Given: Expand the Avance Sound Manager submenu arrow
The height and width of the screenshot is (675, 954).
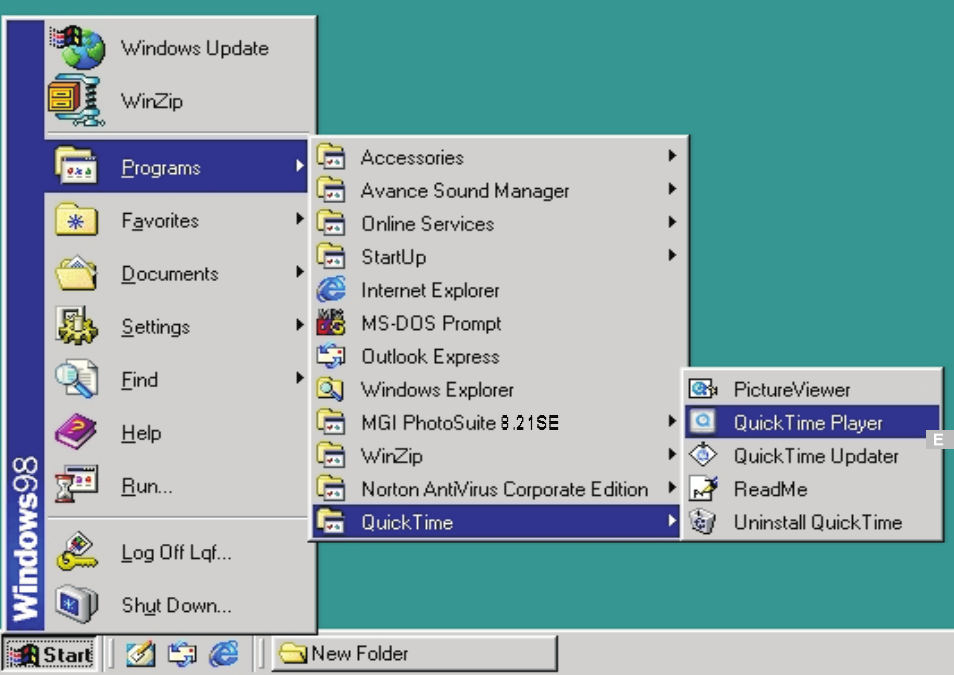Looking at the screenshot, I should pos(672,189).
